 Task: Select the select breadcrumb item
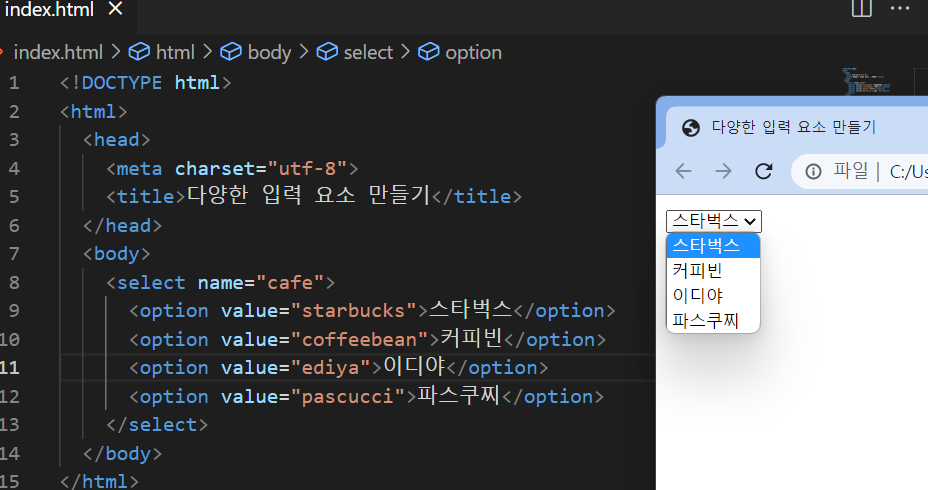click(368, 53)
